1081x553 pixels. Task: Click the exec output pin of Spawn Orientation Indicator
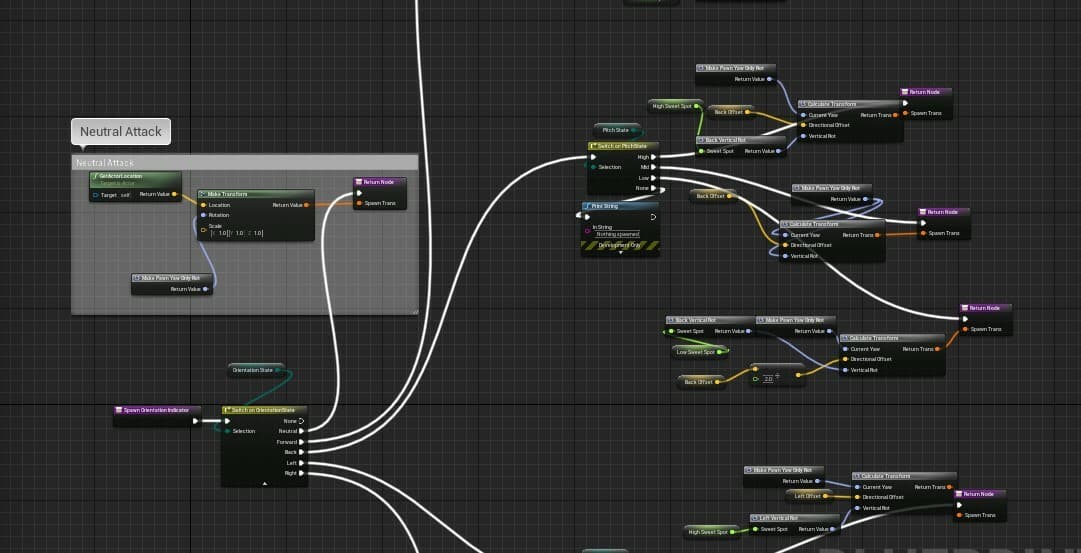tap(196, 421)
